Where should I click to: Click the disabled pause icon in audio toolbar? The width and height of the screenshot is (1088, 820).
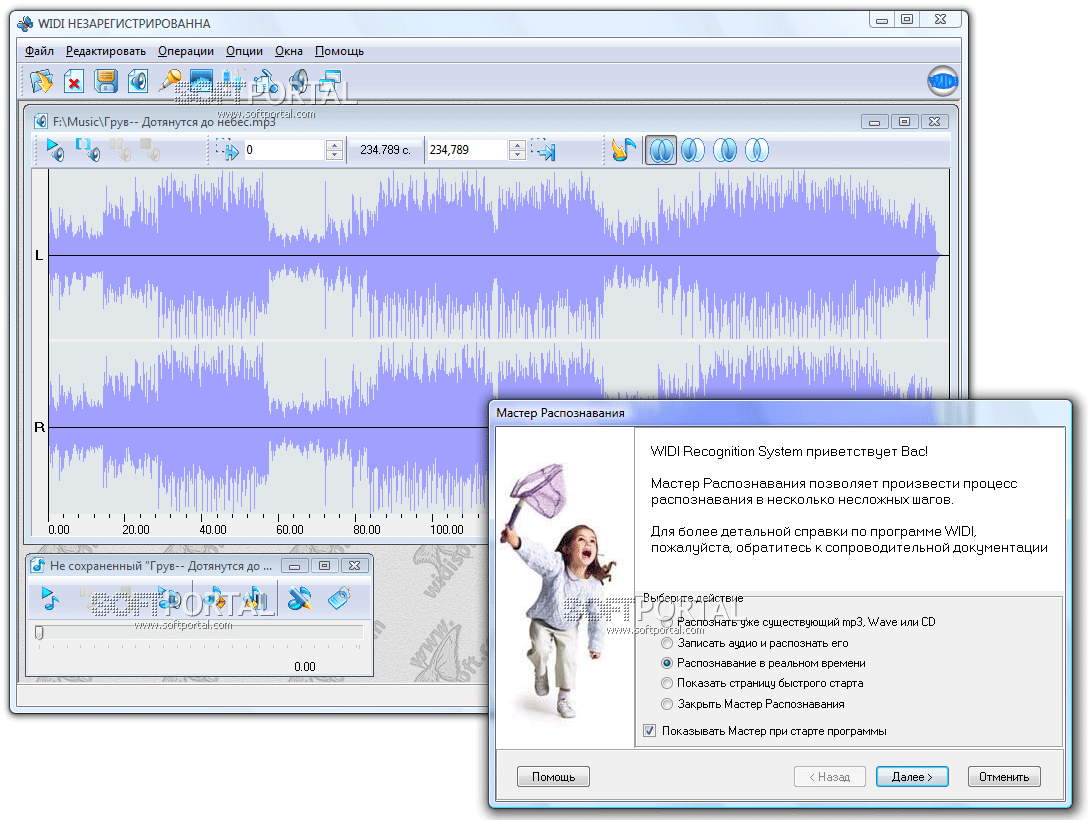[x=120, y=150]
